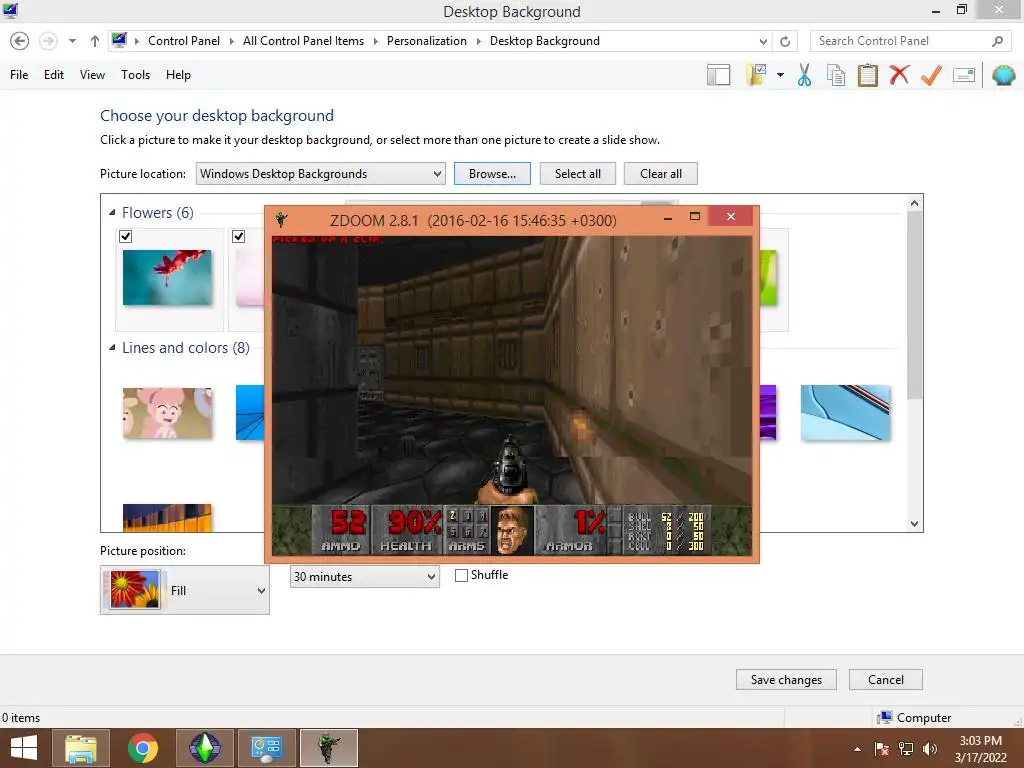Click scrollbar down arrow in picture list
Viewport: 1024px width, 768px height.
tap(914, 524)
